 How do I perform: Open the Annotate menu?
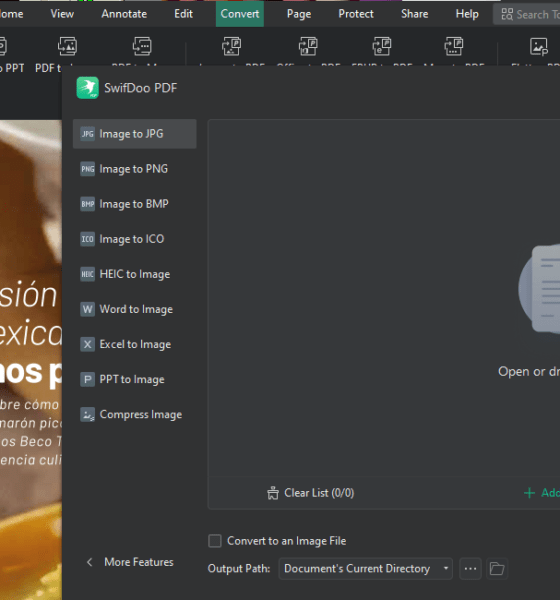(x=124, y=14)
